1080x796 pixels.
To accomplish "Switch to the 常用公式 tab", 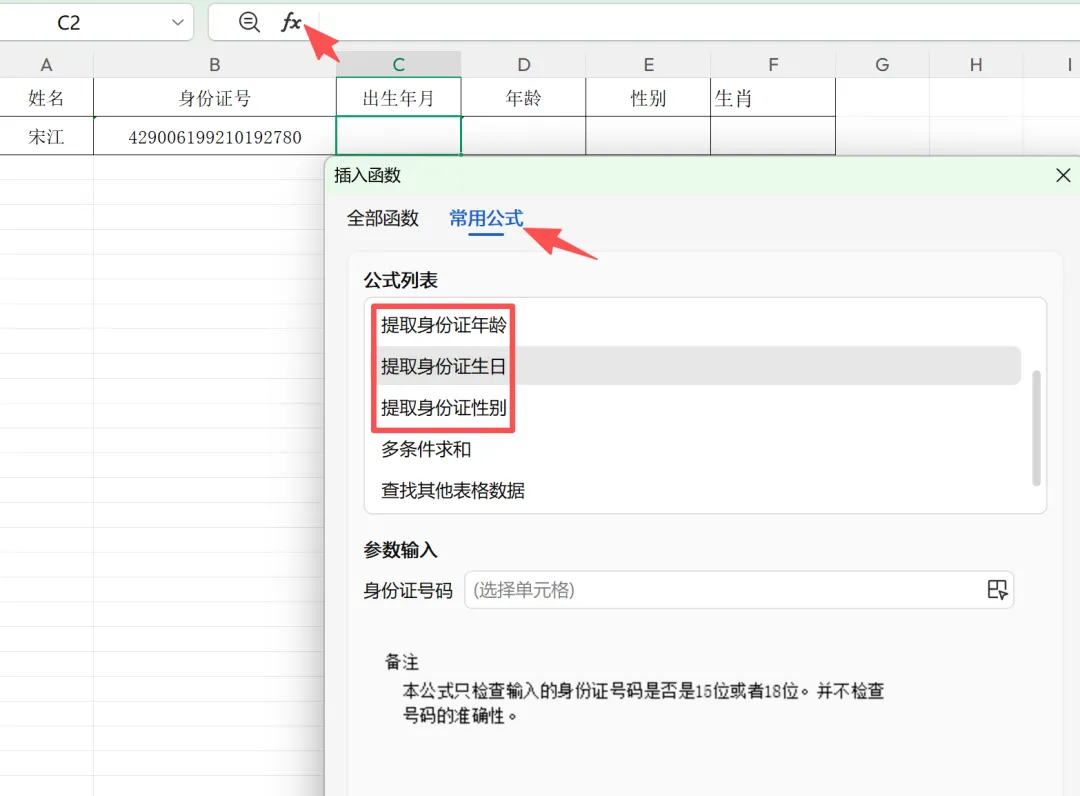I will [486, 218].
